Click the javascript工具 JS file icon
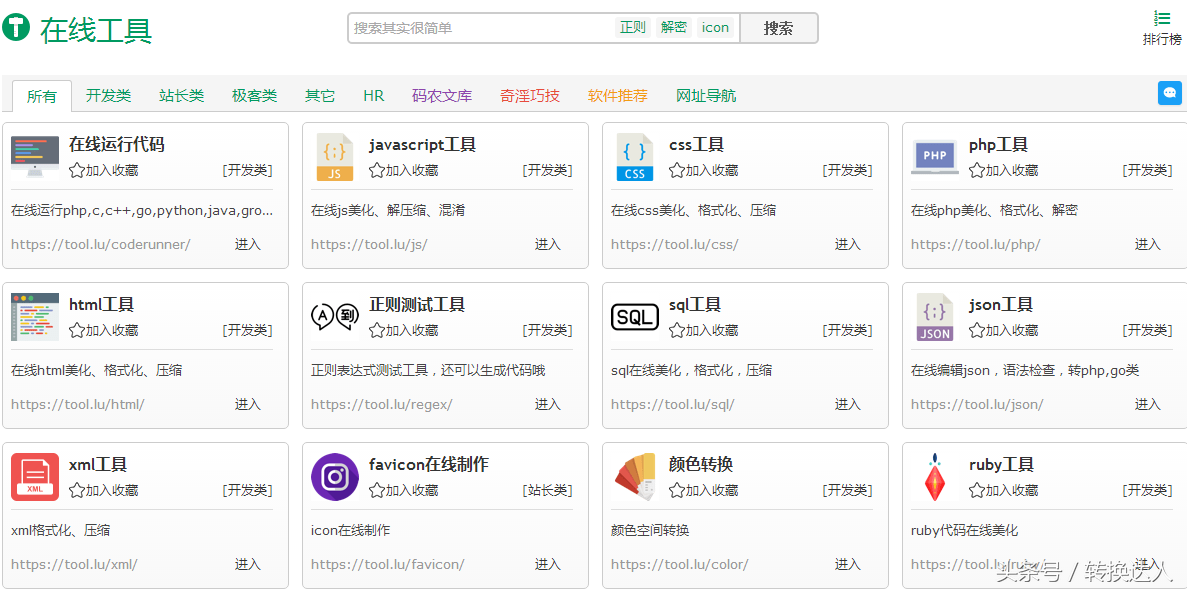The image size is (1187, 591). click(334, 157)
